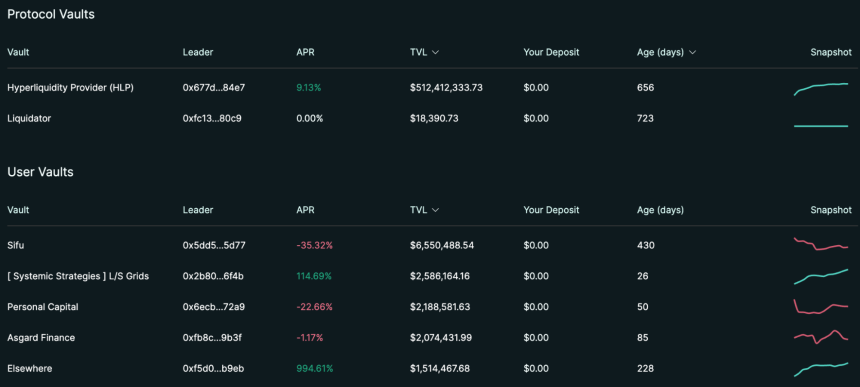Open the Asgard Finance vault
Image resolution: width=860 pixels, height=387 pixels.
coord(41,338)
